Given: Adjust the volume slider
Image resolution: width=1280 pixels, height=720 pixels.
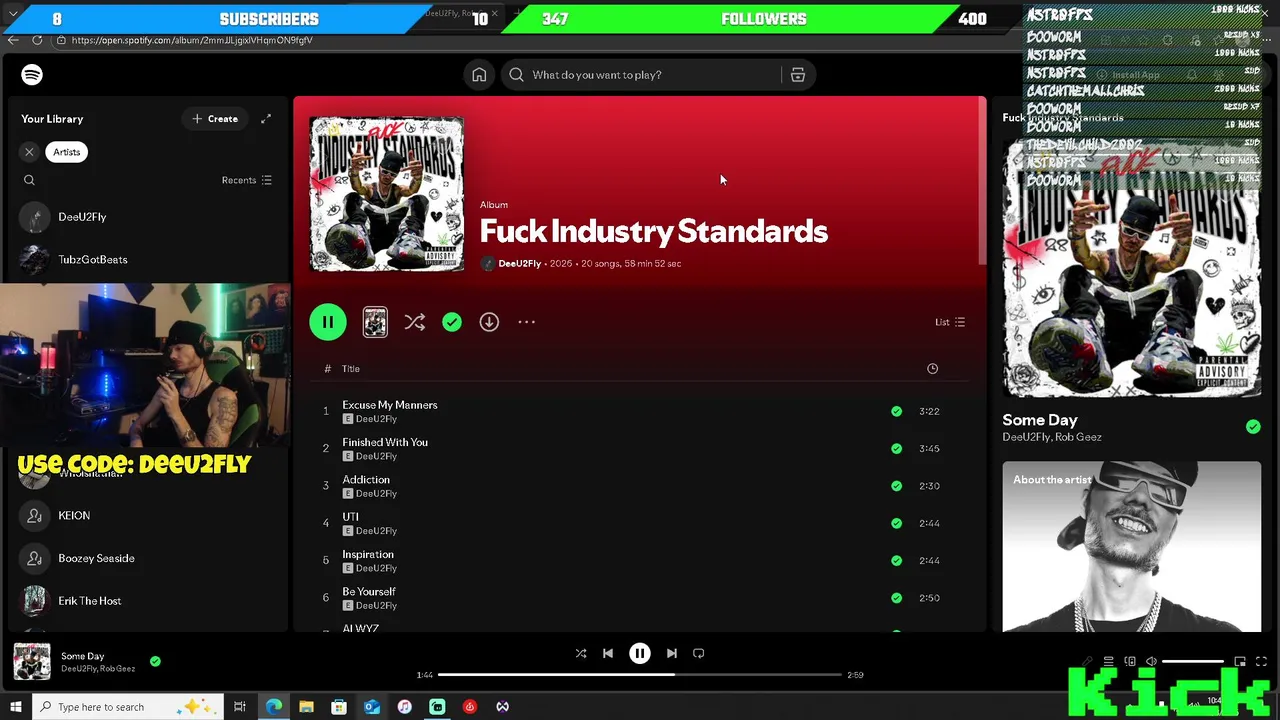Looking at the screenshot, I should pos(1193,662).
